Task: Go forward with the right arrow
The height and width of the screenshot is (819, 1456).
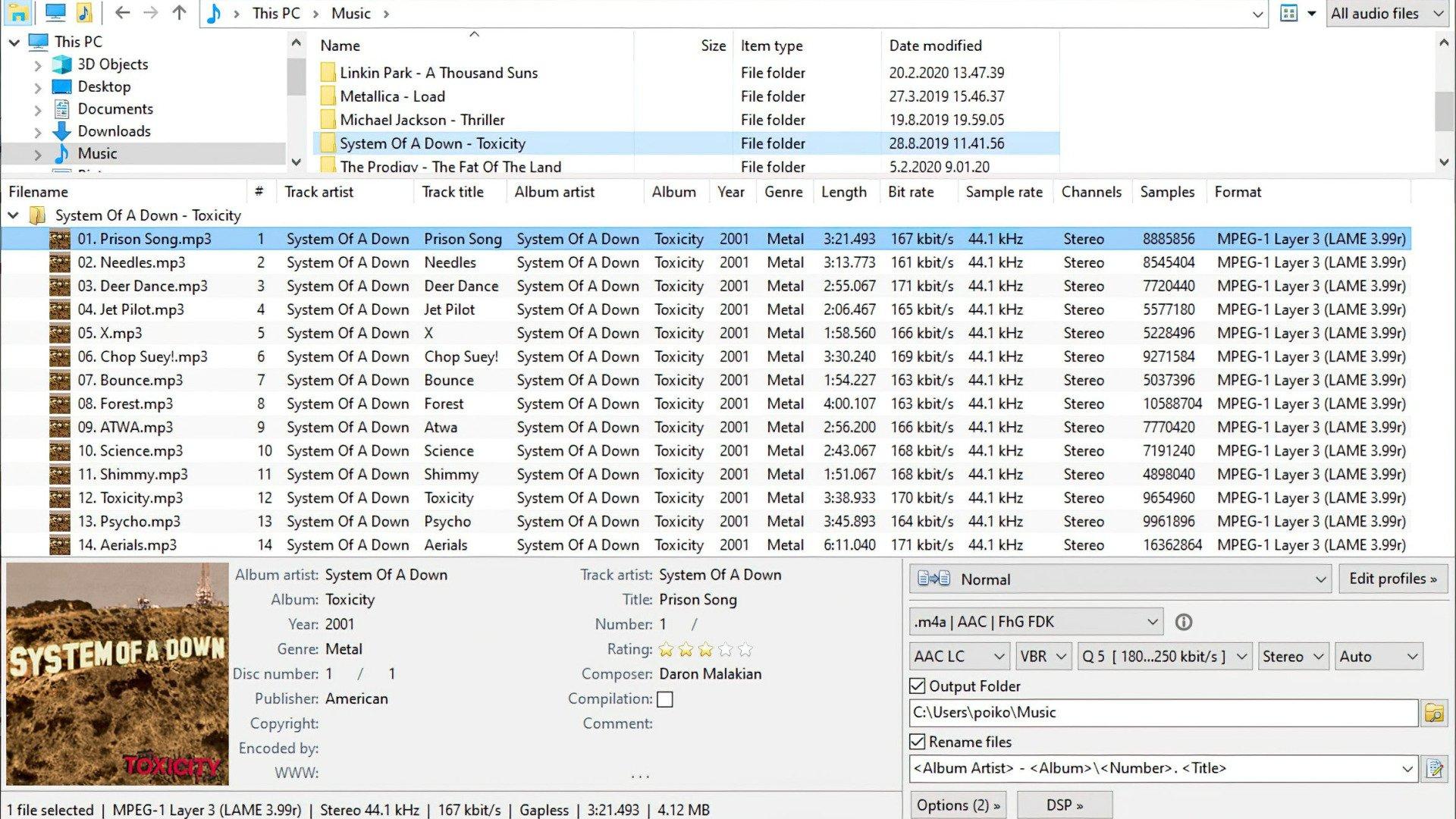Action: (151, 13)
